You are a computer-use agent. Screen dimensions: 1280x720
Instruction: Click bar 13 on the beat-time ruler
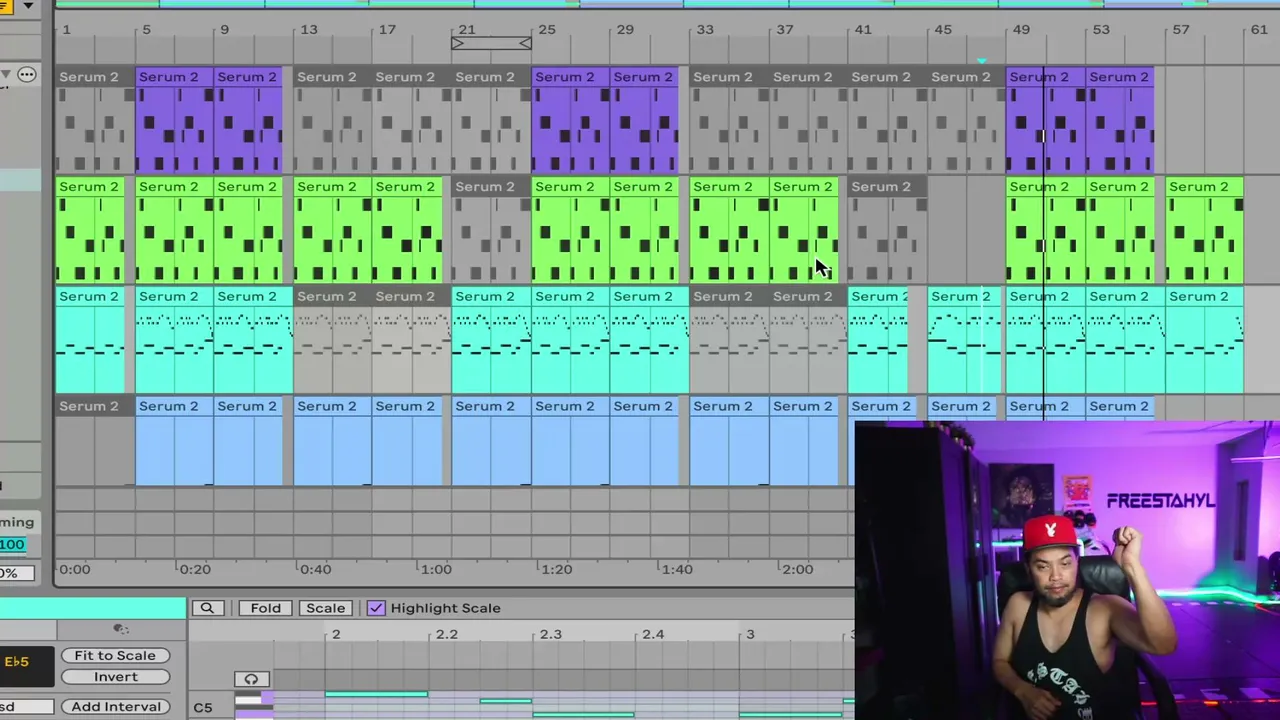click(x=308, y=30)
